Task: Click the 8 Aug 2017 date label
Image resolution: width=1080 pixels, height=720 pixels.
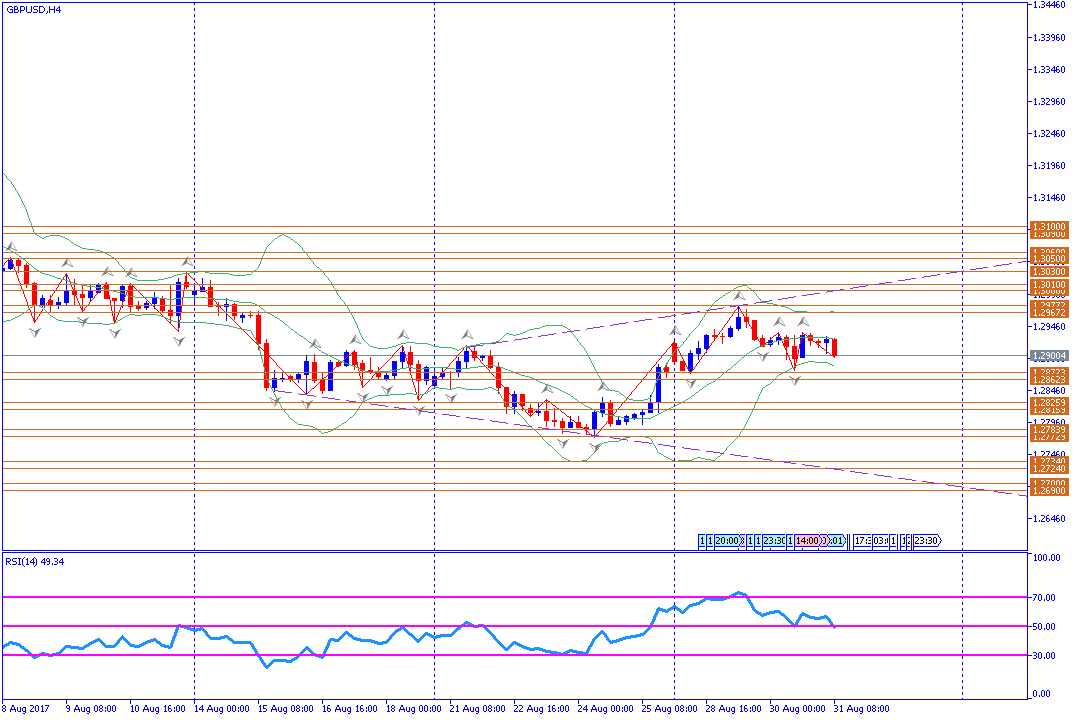Action: (24, 707)
